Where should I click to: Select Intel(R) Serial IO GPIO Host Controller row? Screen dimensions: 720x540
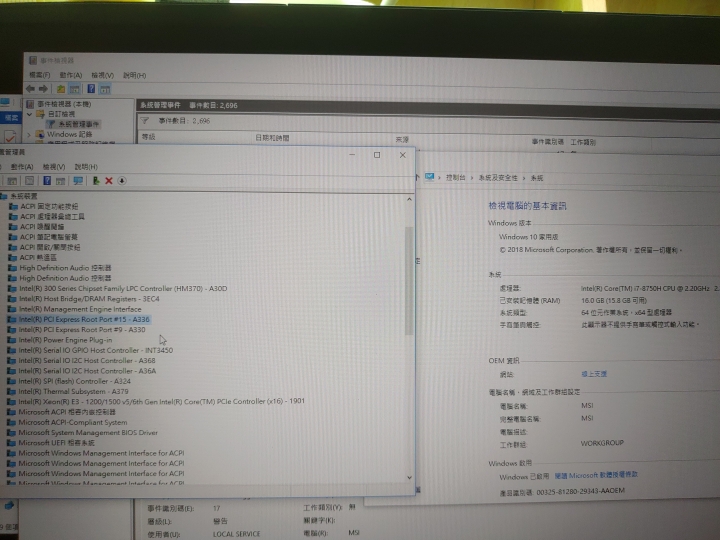pos(96,350)
